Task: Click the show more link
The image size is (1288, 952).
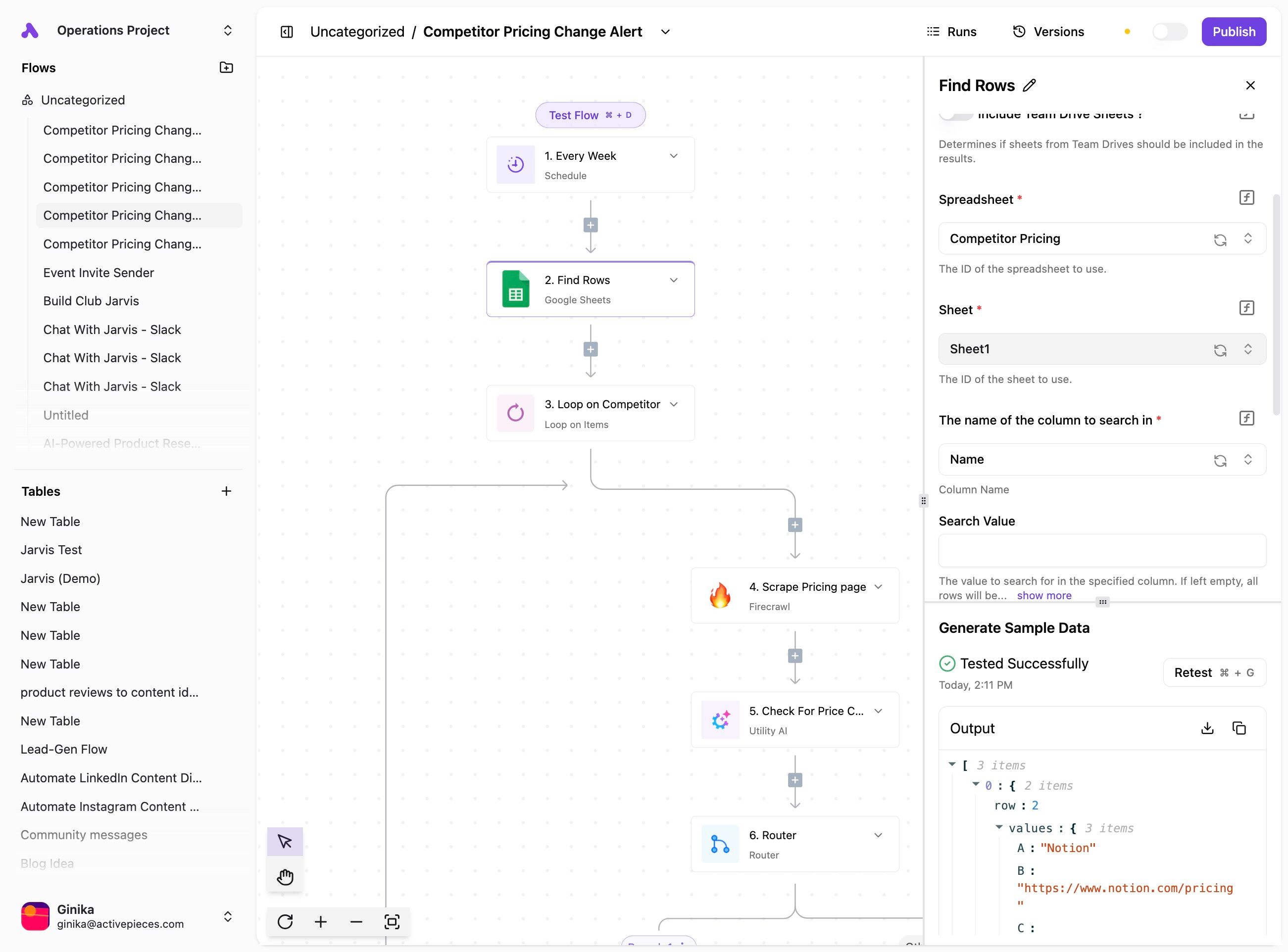Action: pos(1043,595)
